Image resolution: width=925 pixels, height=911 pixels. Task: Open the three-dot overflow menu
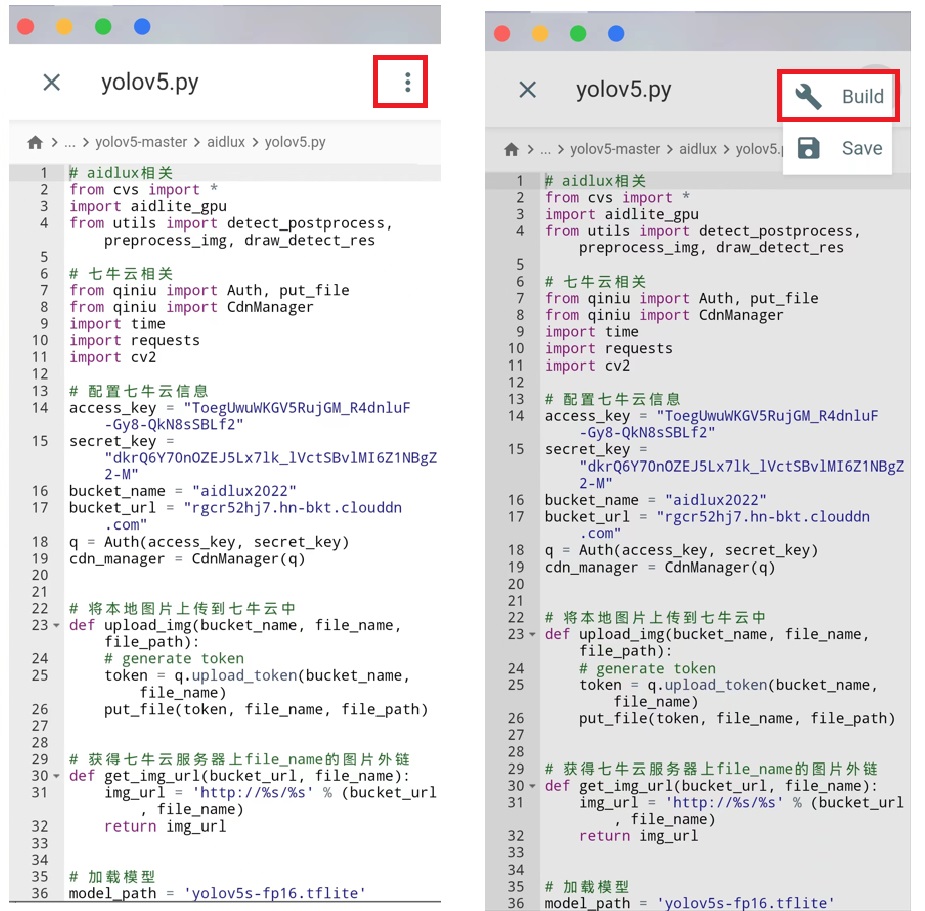pos(407,82)
